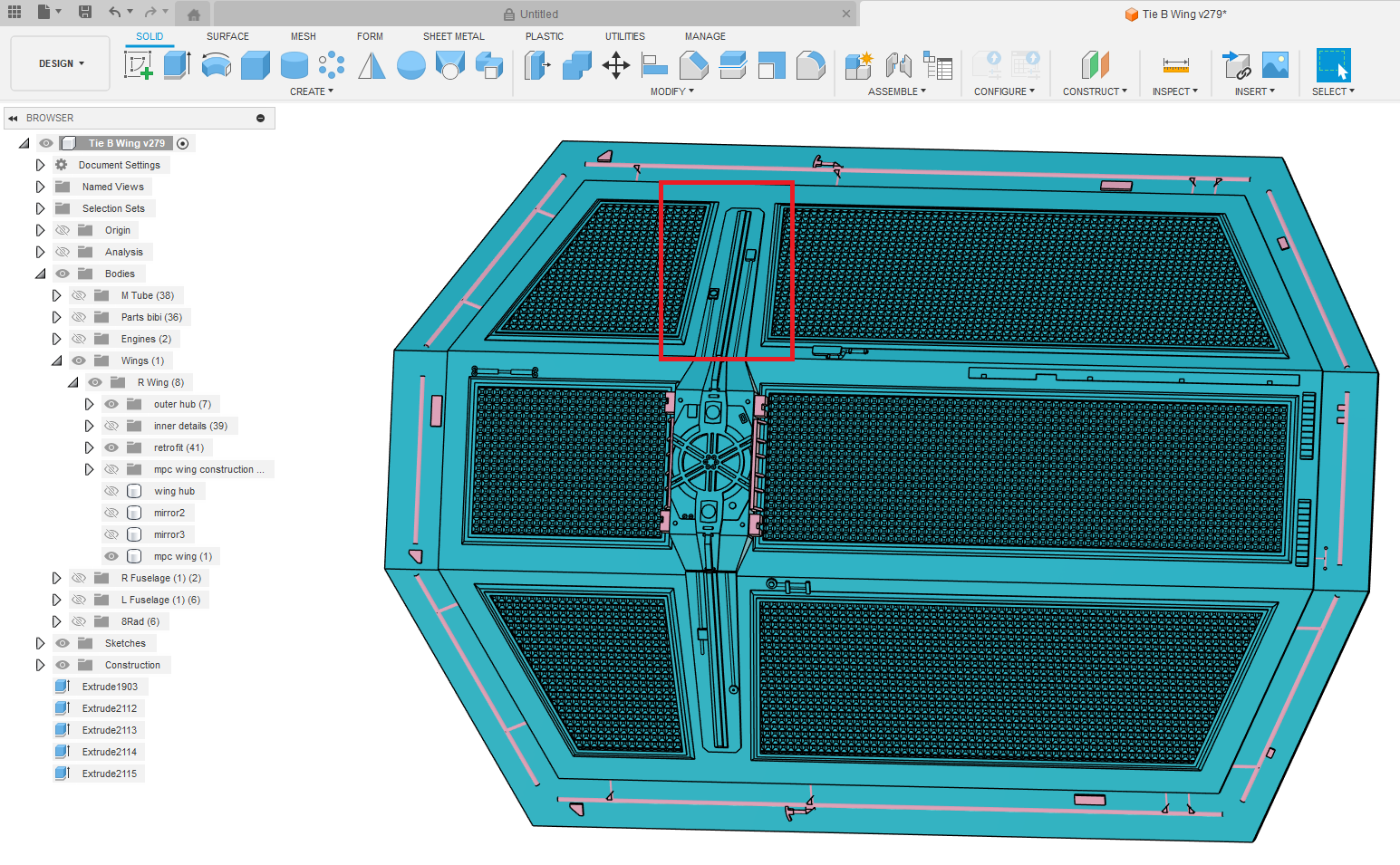
Task: Undo the last action
Action: (114, 12)
